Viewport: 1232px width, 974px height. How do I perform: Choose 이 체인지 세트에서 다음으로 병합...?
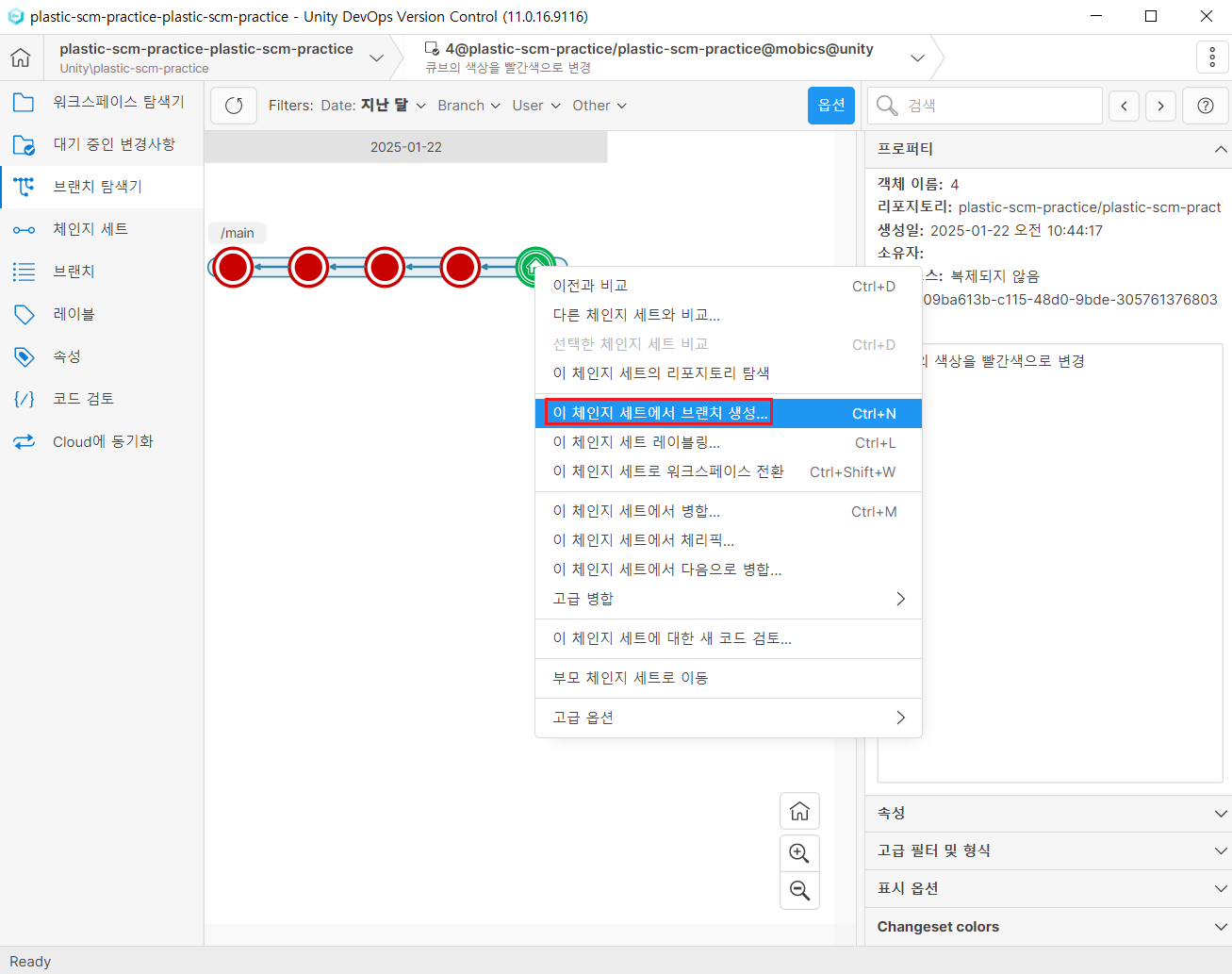coord(729,570)
